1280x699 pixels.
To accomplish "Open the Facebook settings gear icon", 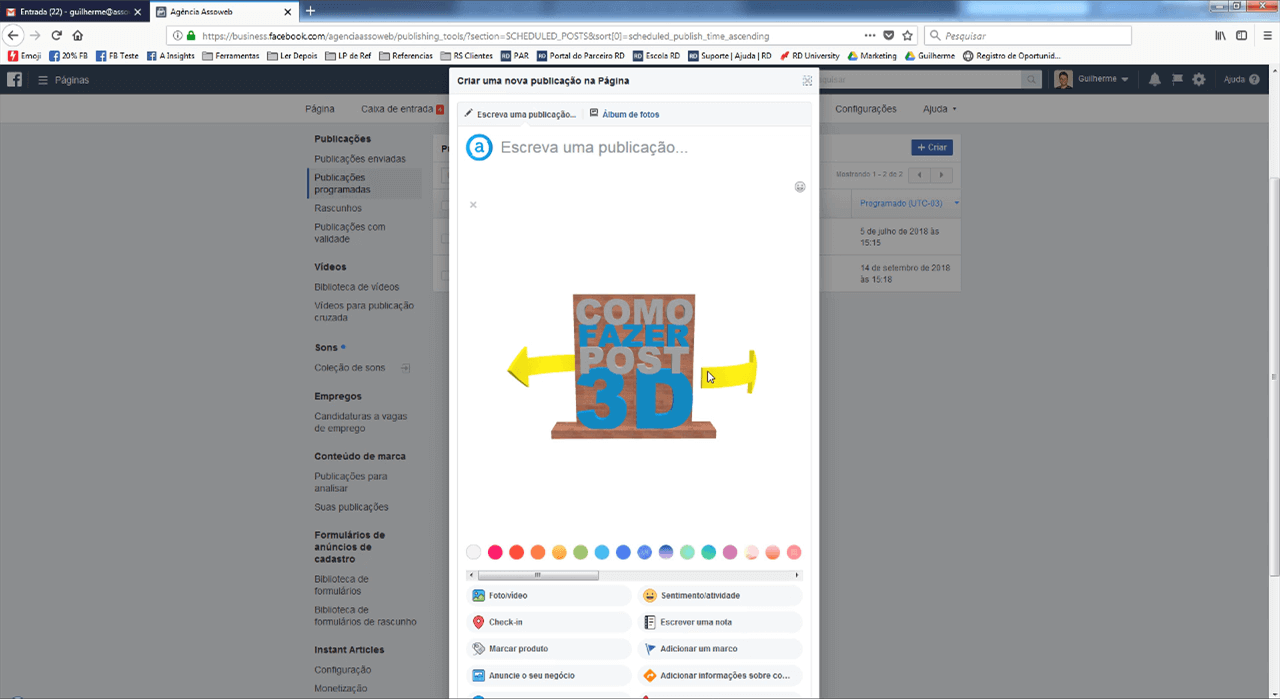I will [x=1199, y=80].
